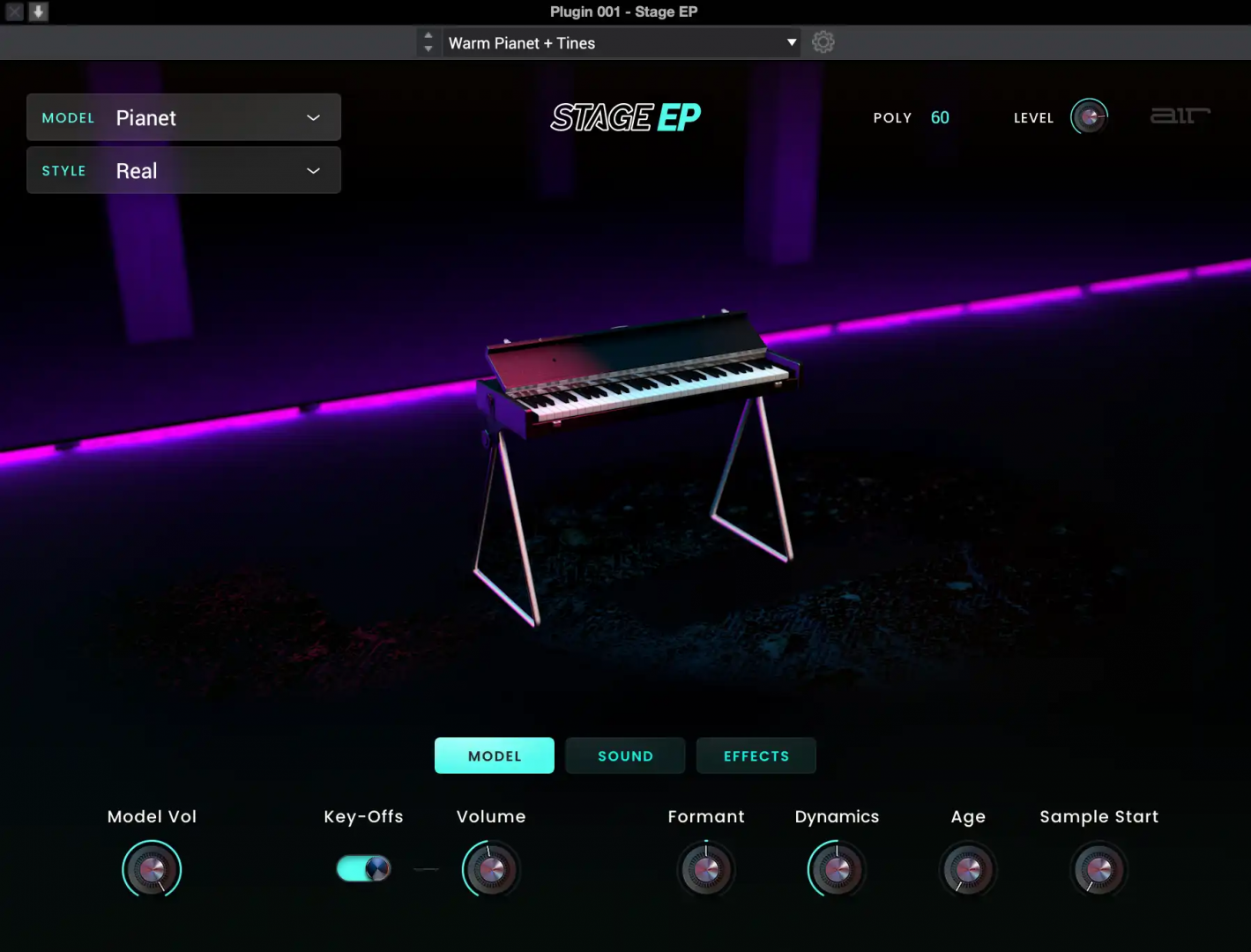Expand the Style dropdown showing Real
1251x952 pixels.
(x=183, y=171)
